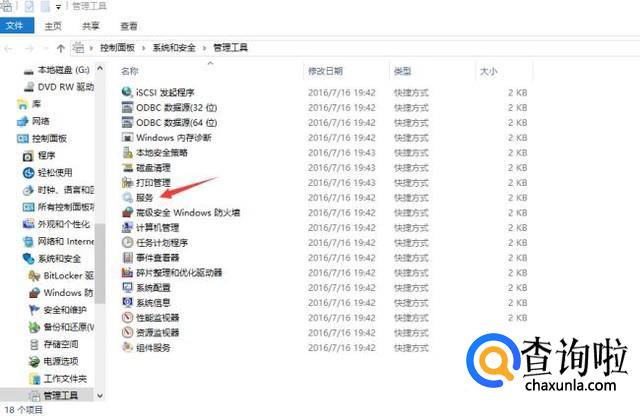Select 电源选项 in the sidebar
Viewport: 640px width, 416px height.
[53, 361]
